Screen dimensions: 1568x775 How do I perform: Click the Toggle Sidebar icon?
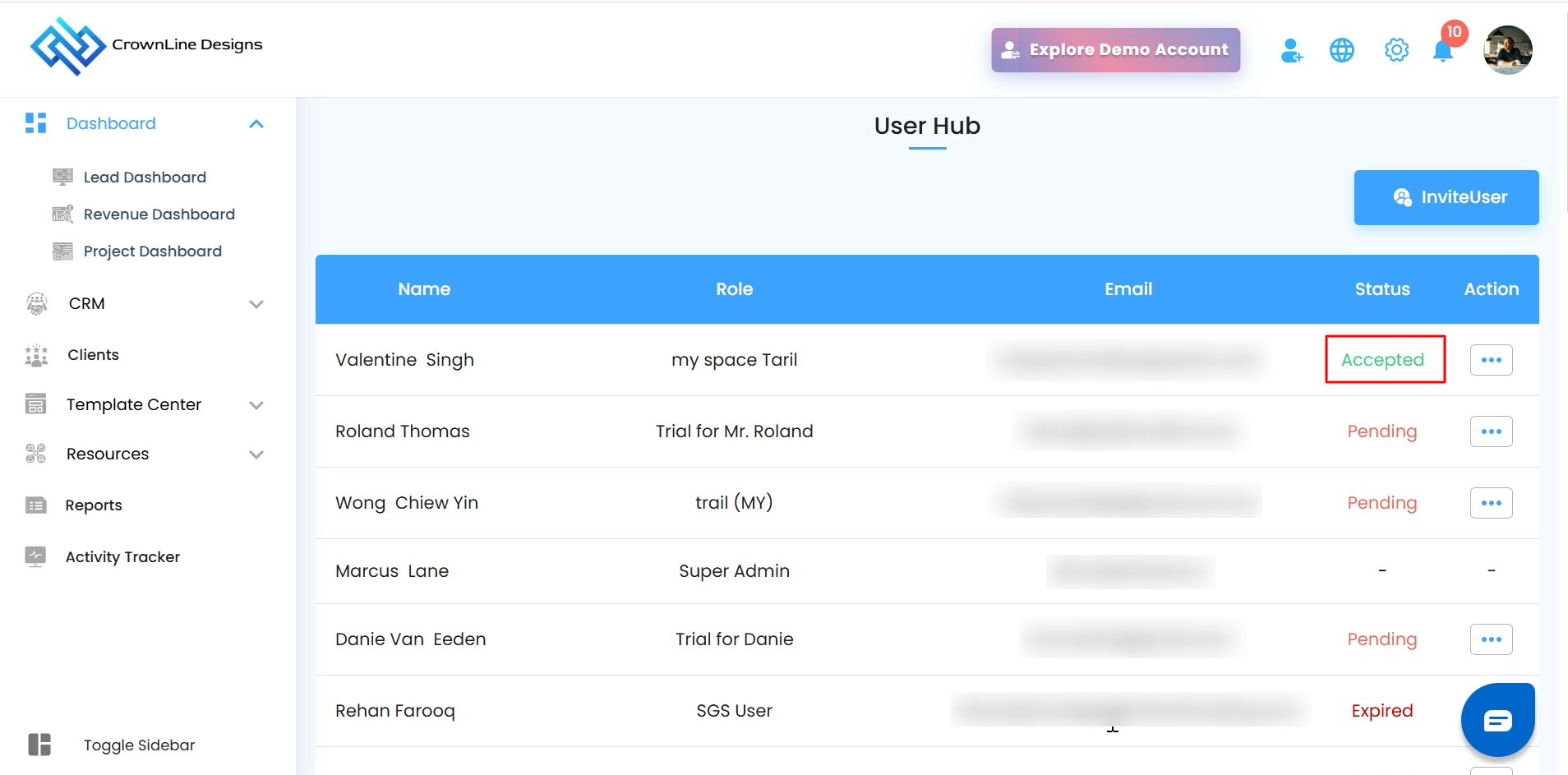click(x=39, y=745)
